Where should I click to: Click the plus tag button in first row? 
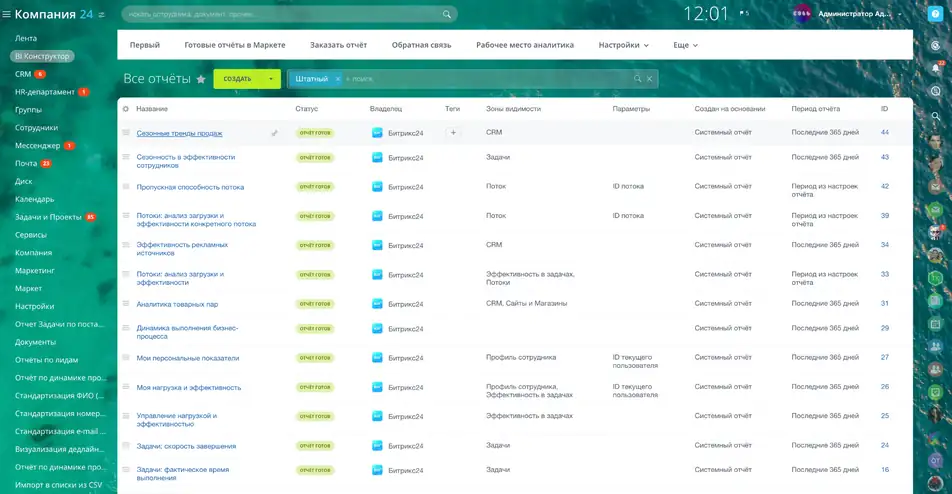pos(453,133)
